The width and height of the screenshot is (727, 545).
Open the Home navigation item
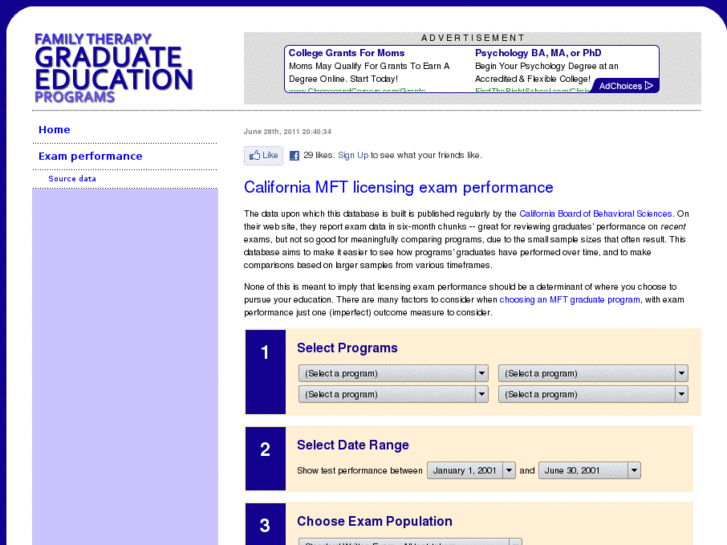(x=54, y=130)
